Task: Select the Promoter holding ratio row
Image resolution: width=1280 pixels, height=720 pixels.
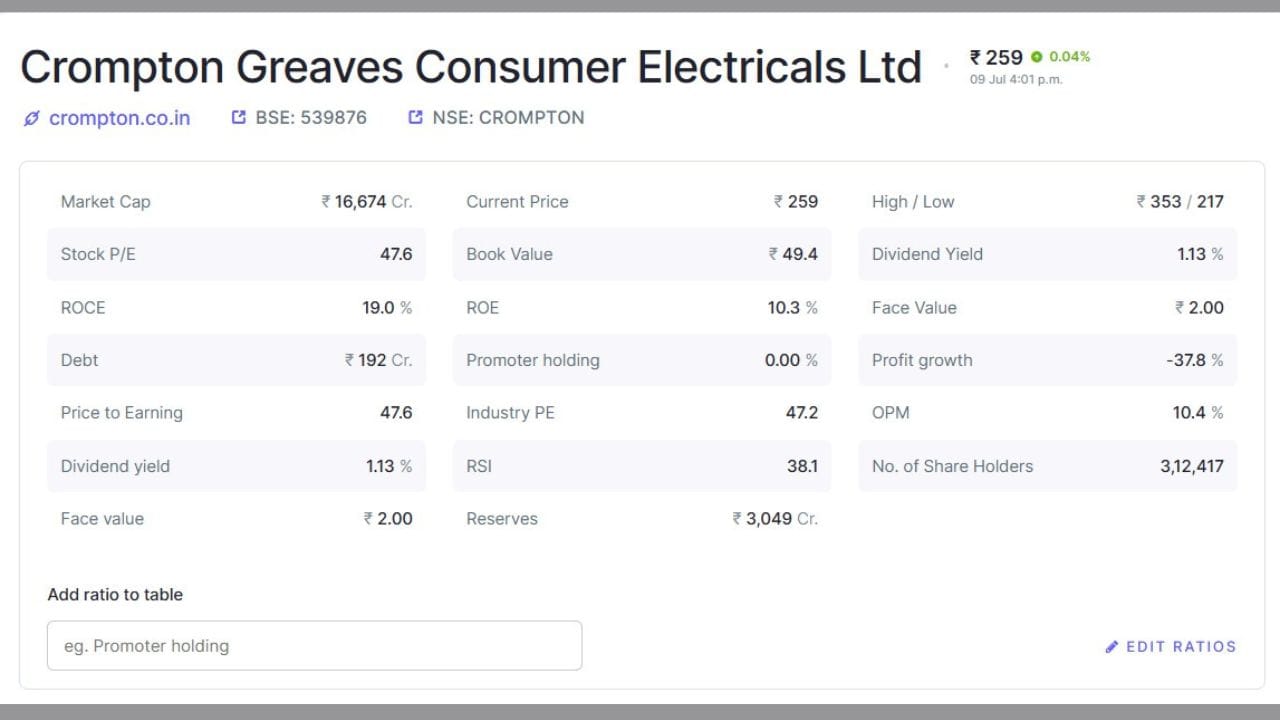Action: [x=642, y=360]
